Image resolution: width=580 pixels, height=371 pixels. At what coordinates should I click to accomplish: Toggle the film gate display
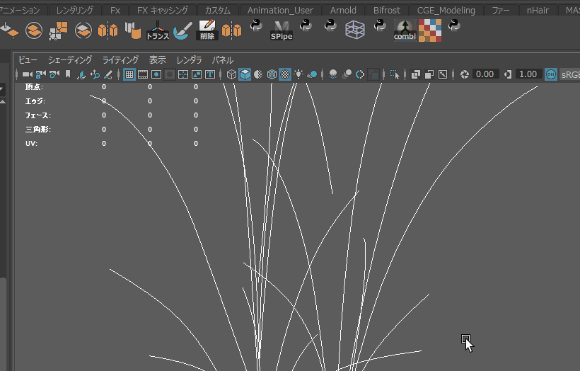pyautogui.click(x=143, y=74)
